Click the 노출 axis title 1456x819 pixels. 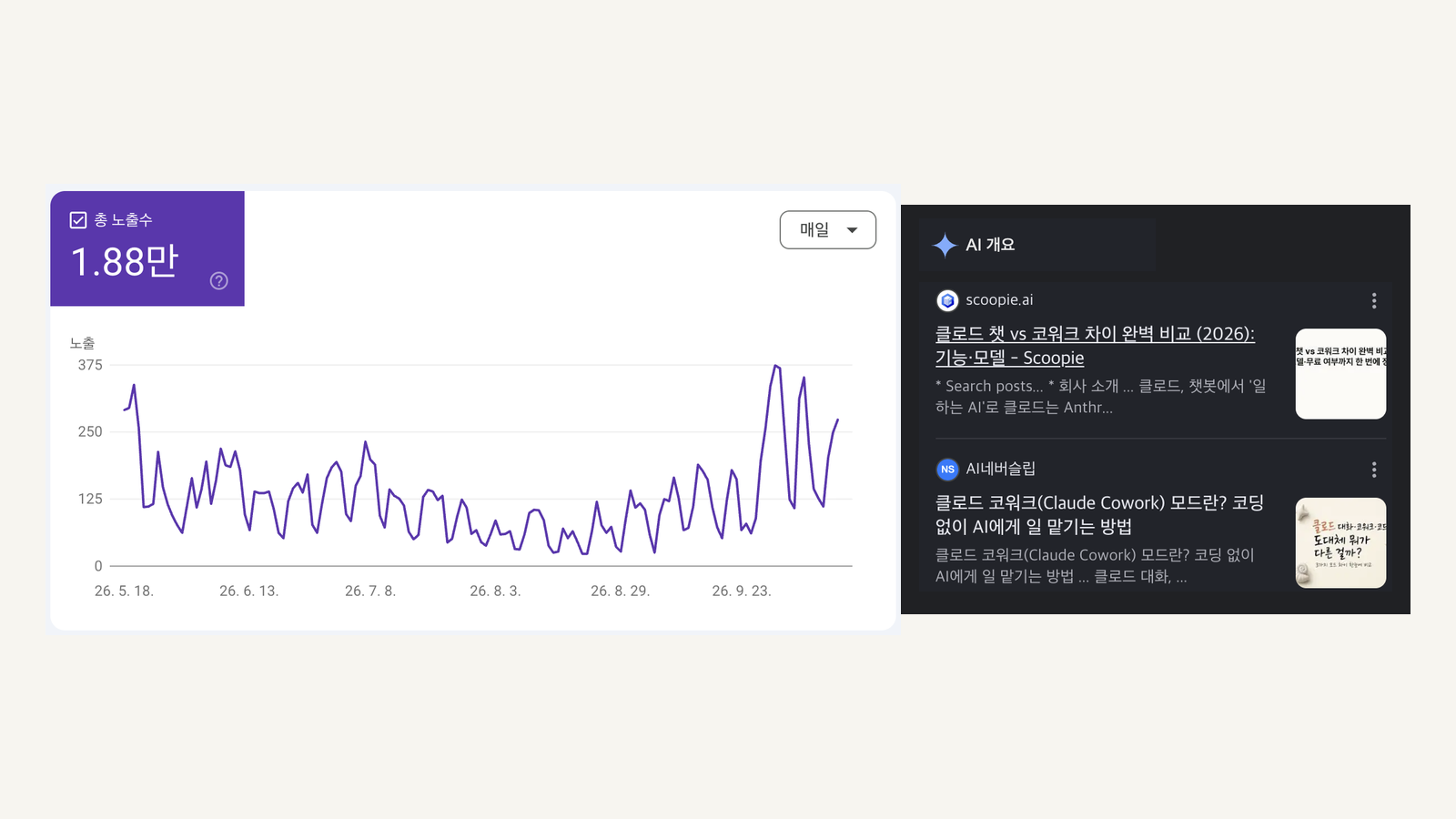pos(82,343)
